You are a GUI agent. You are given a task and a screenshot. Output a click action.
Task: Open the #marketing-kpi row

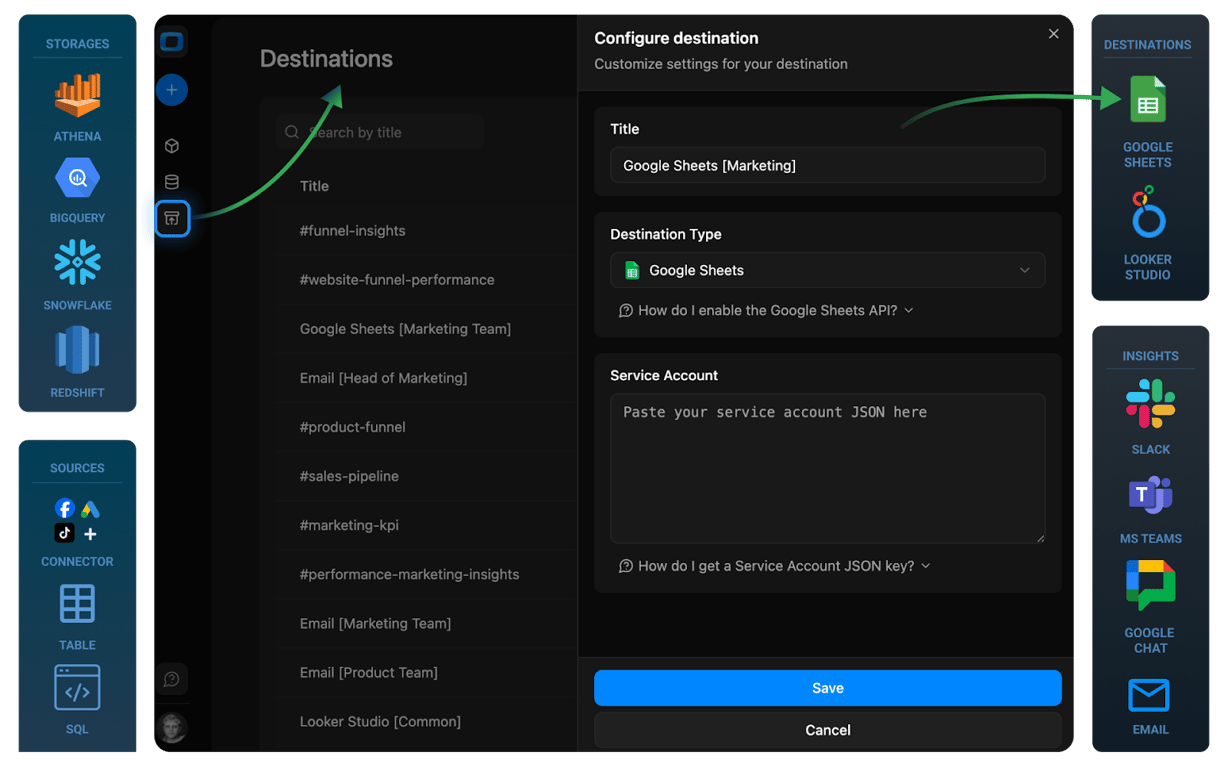coord(427,525)
